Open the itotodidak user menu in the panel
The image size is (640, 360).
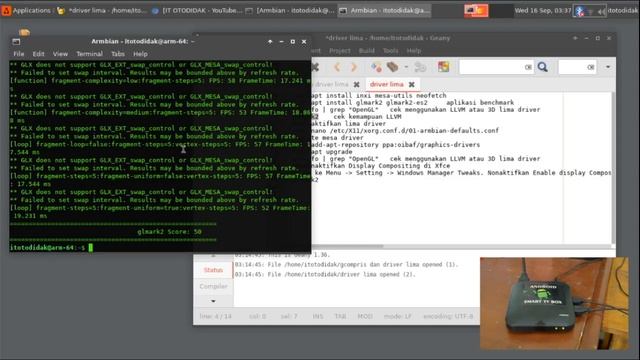click(x=623, y=11)
